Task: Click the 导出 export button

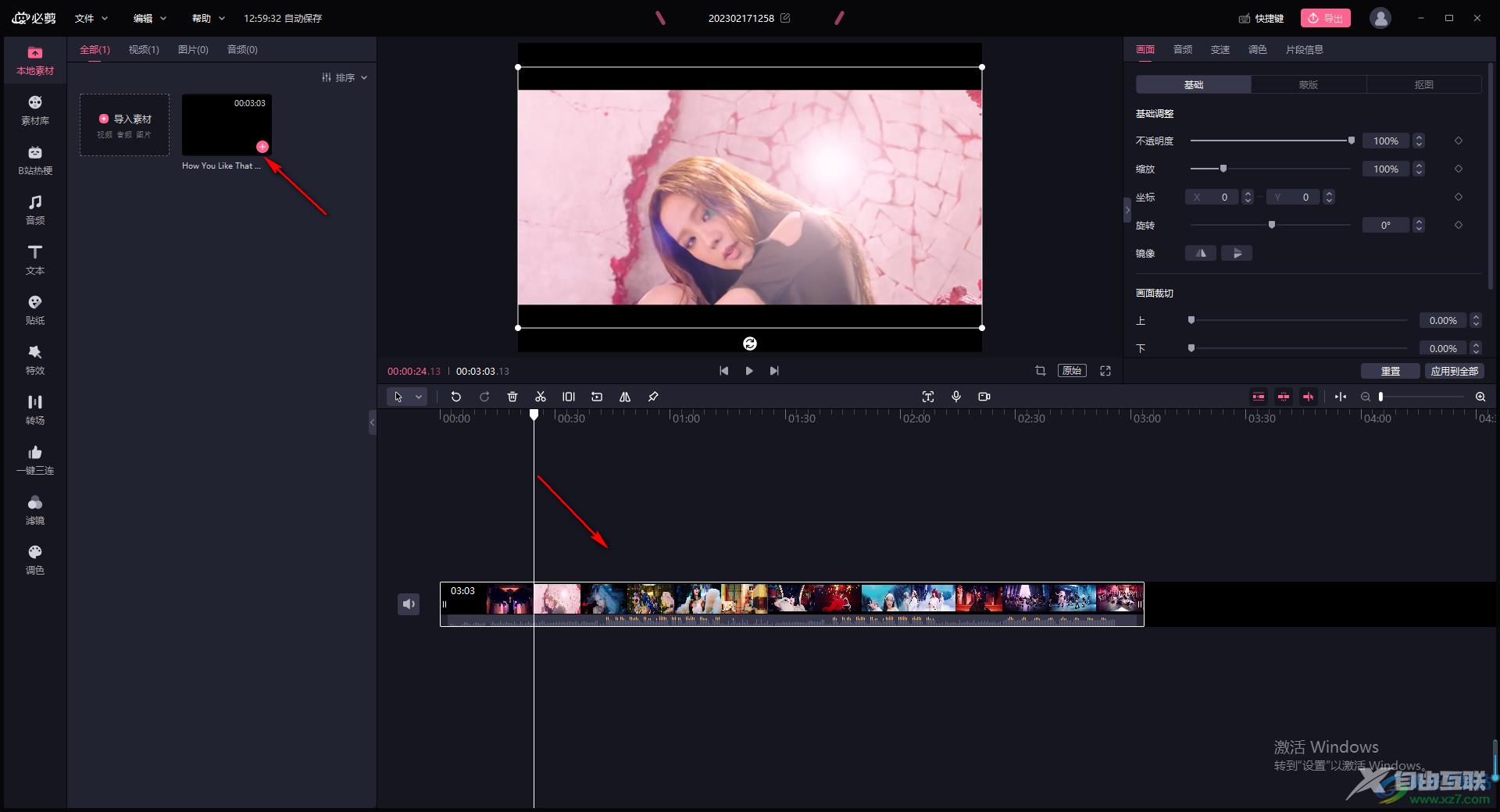Action: (1326, 18)
